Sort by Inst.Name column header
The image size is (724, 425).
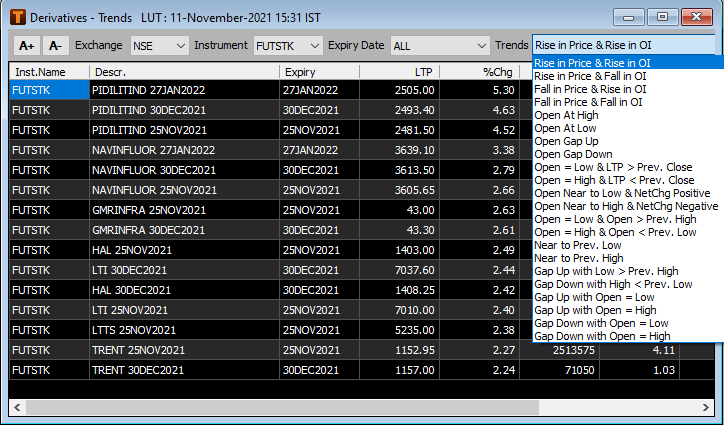tap(49, 72)
